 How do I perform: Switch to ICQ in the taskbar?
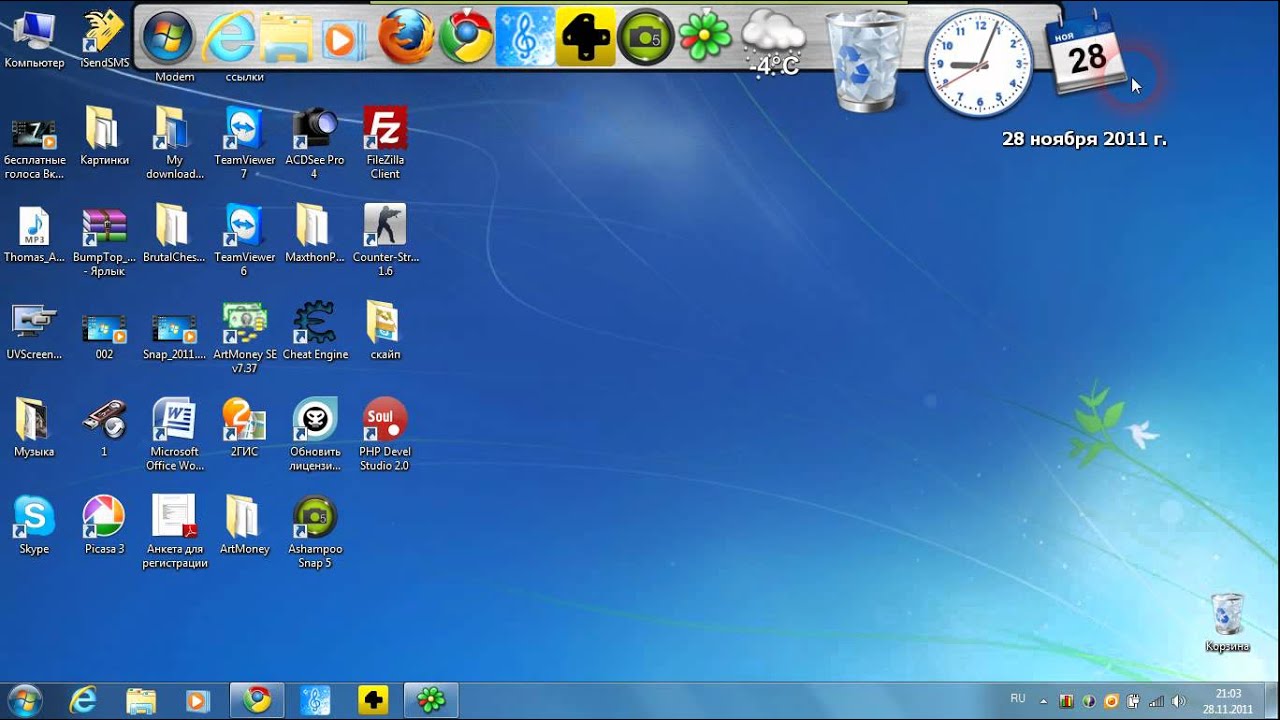431,700
